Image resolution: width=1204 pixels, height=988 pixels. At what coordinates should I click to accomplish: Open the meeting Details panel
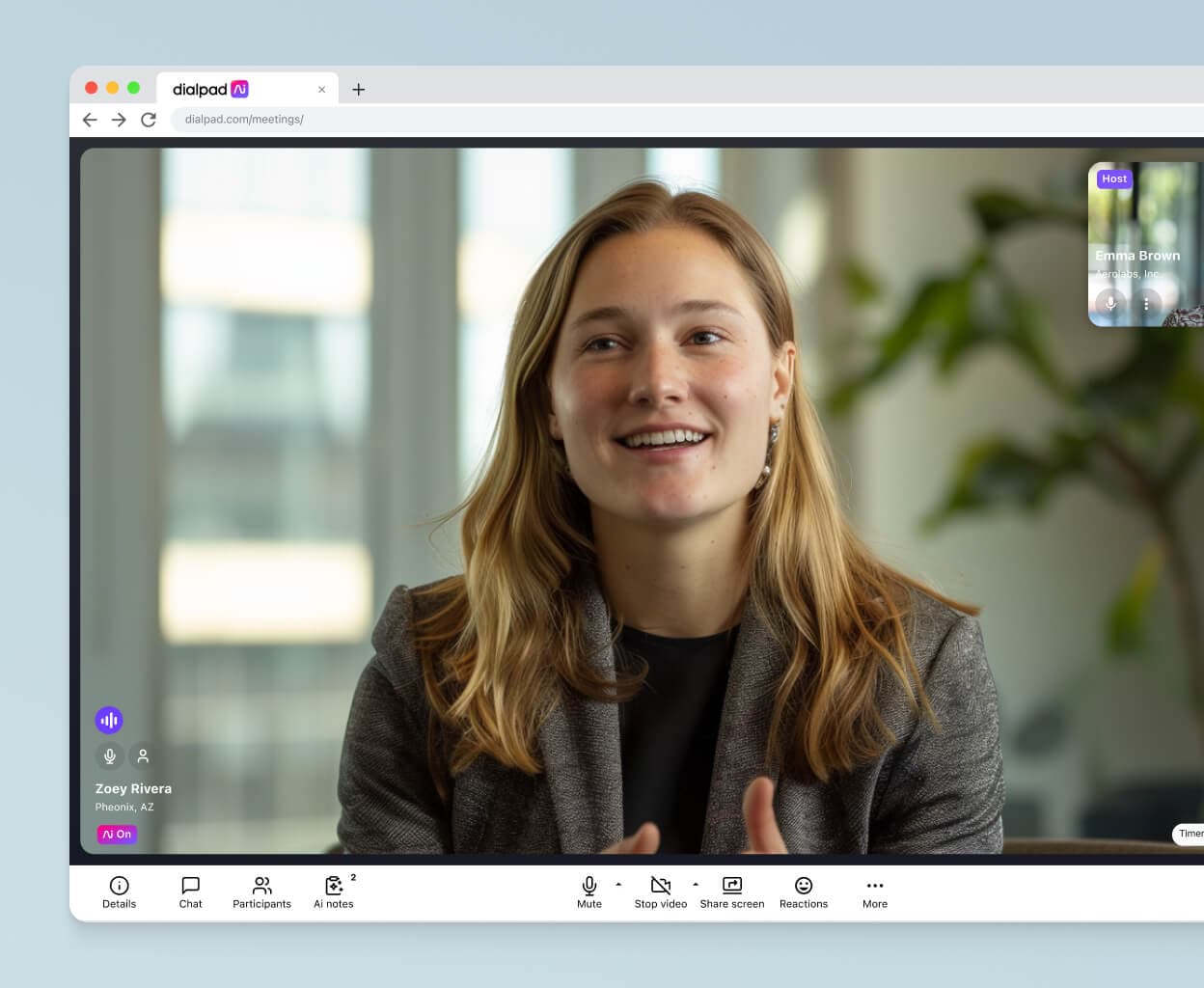(x=119, y=892)
